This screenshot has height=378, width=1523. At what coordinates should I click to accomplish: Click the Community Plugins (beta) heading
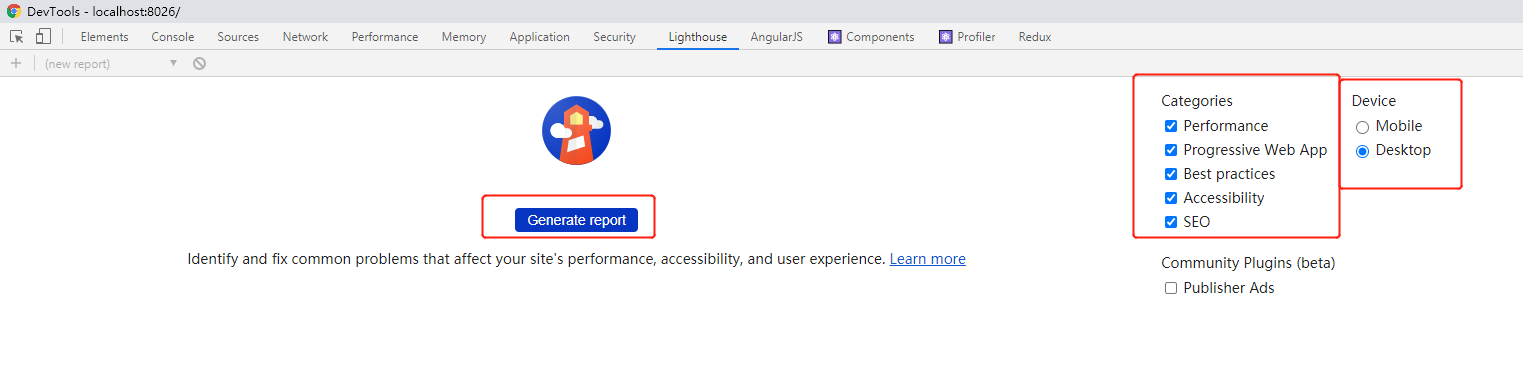[x=1248, y=263]
